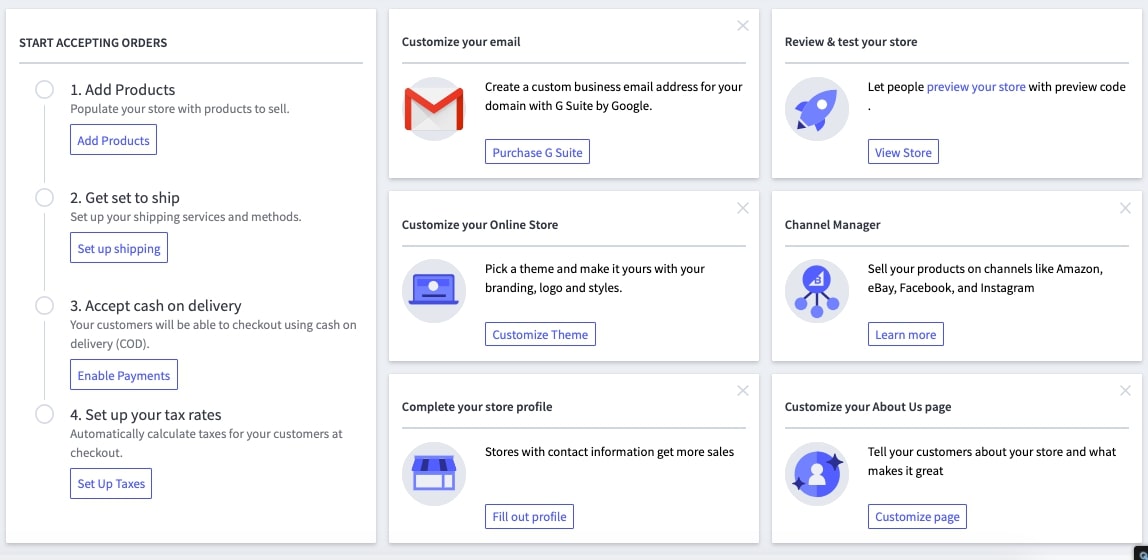Click the rocket icon for store review
Screen dimensions: 1148x560
coord(816,109)
